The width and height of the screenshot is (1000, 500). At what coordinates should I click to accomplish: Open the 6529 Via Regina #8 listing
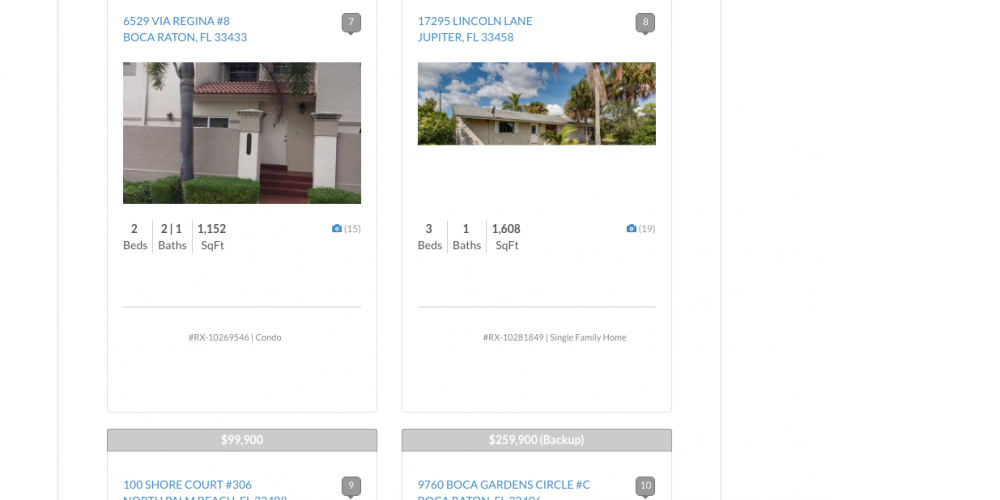click(176, 21)
